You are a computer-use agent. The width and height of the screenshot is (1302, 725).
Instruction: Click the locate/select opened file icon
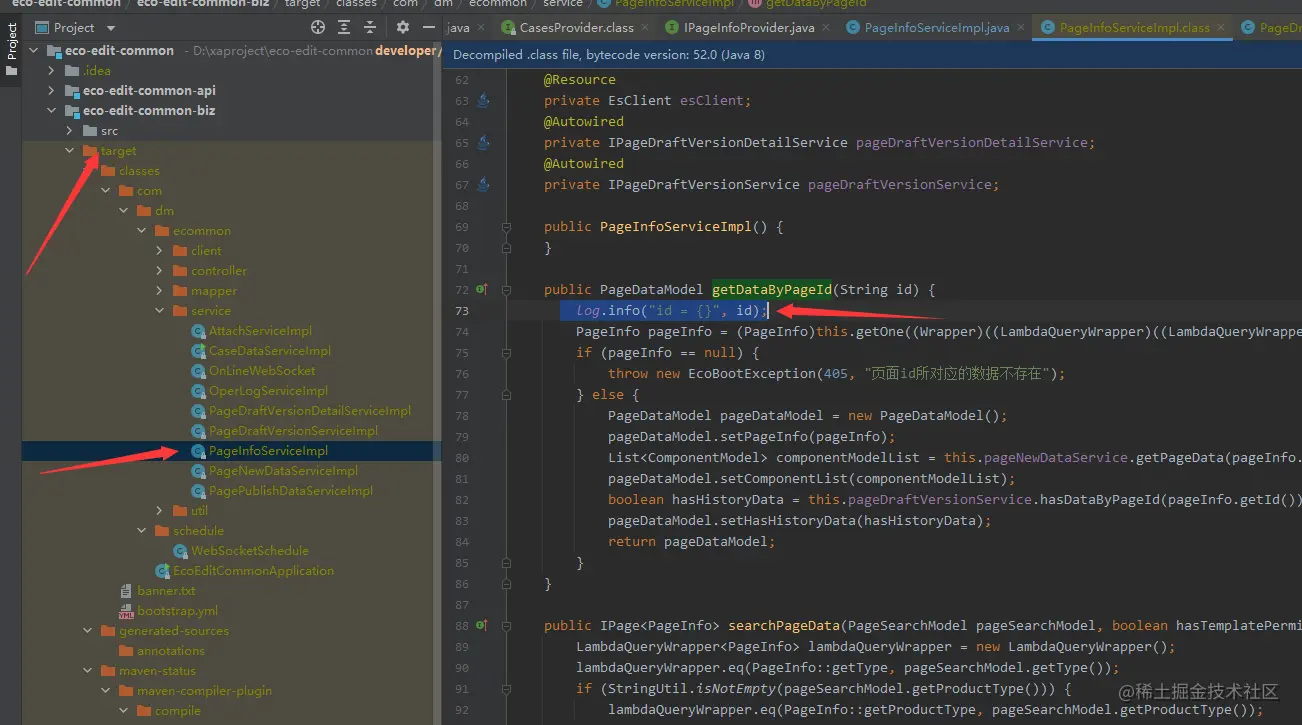(x=318, y=28)
